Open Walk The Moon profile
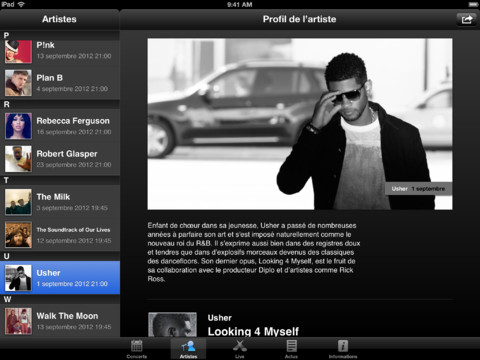 [x=60, y=321]
